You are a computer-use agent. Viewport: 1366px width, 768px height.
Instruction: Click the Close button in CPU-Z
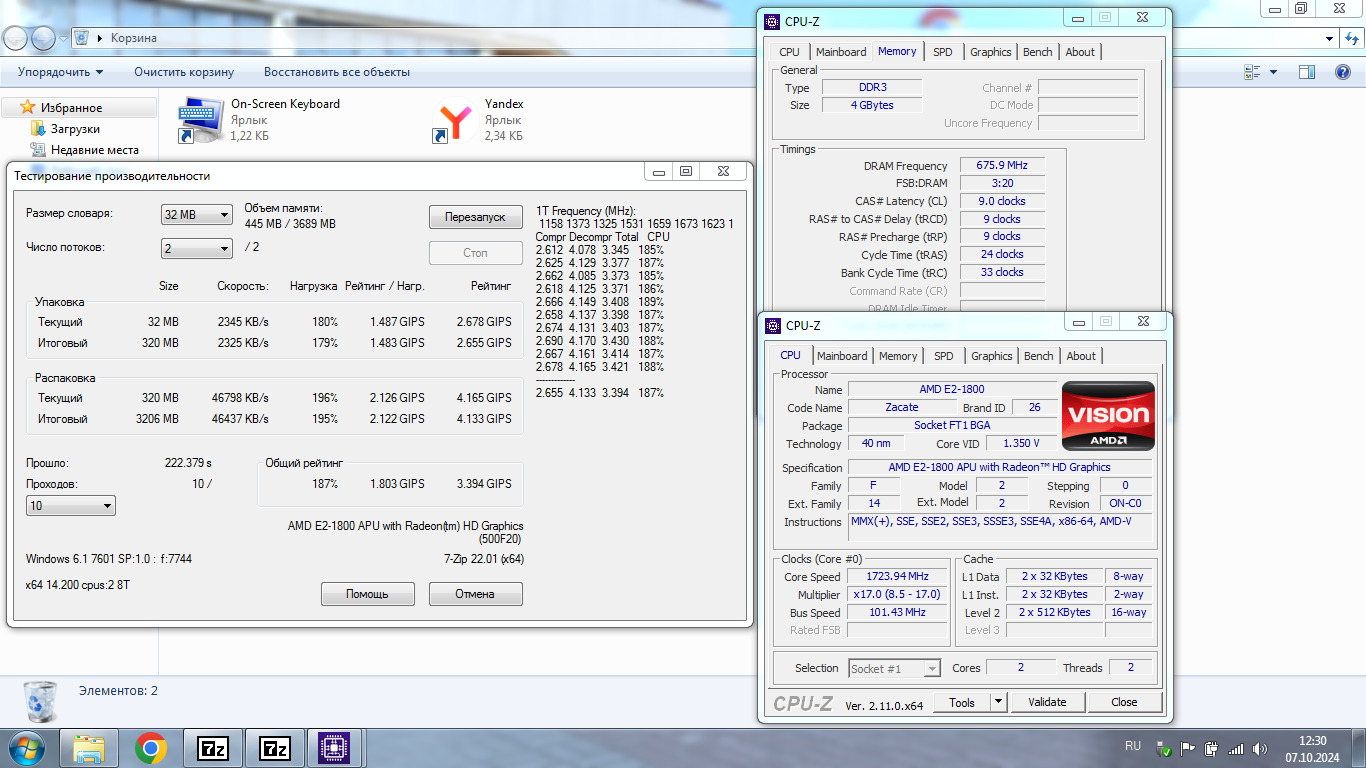pos(1125,702)
